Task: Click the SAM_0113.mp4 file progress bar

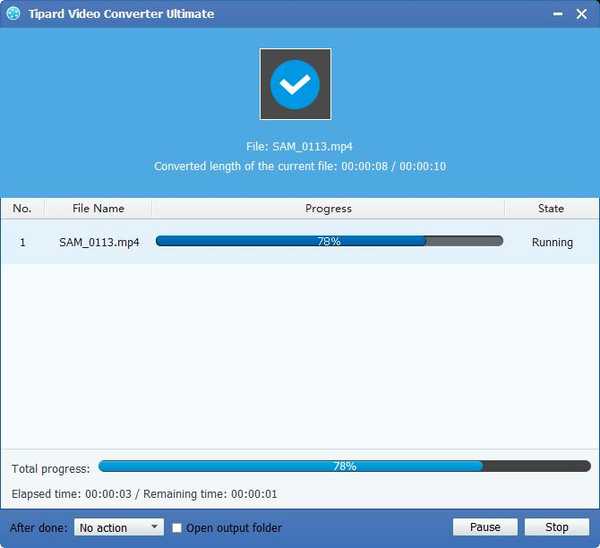Action: [x=329, y=241]
